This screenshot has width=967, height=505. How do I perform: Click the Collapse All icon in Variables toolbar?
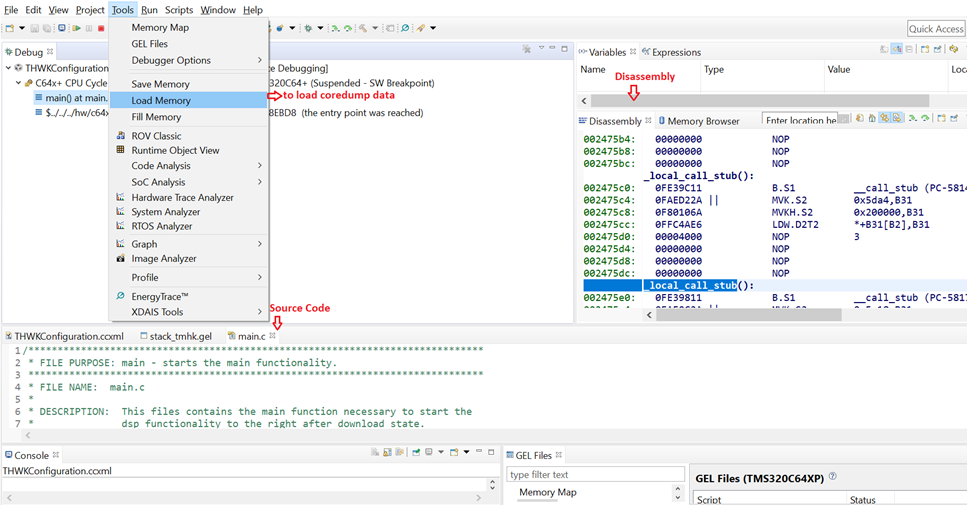pyautogui.click(x=909, y=49)
